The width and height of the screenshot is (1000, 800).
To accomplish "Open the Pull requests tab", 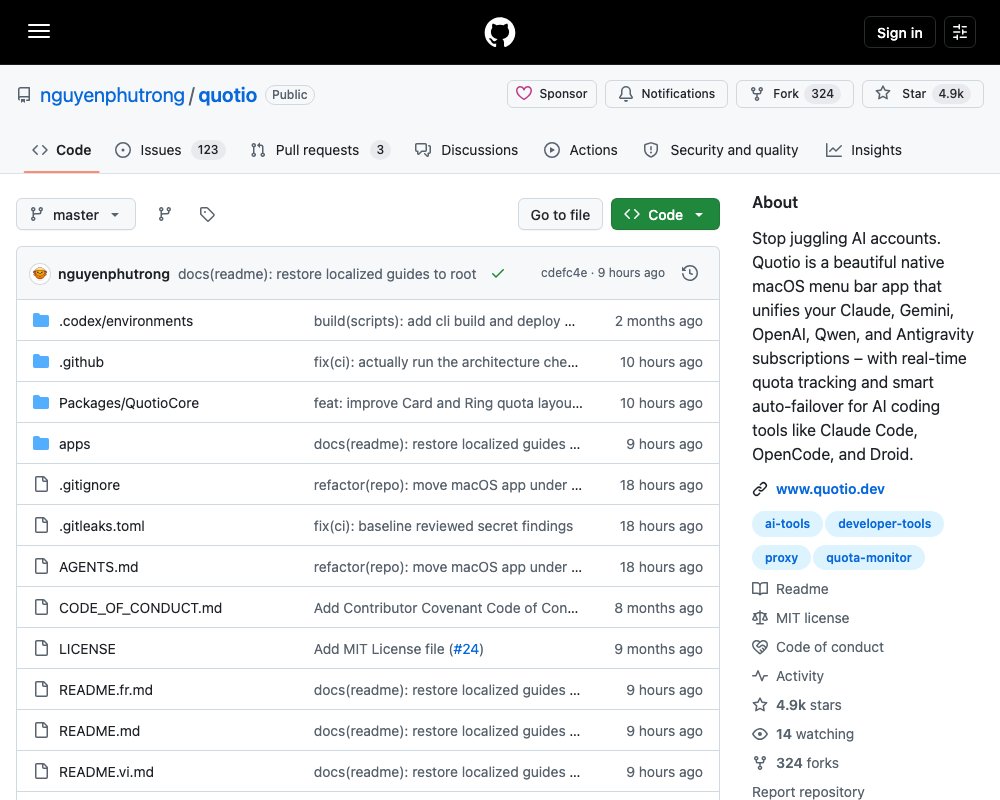I will coord(320,150).
